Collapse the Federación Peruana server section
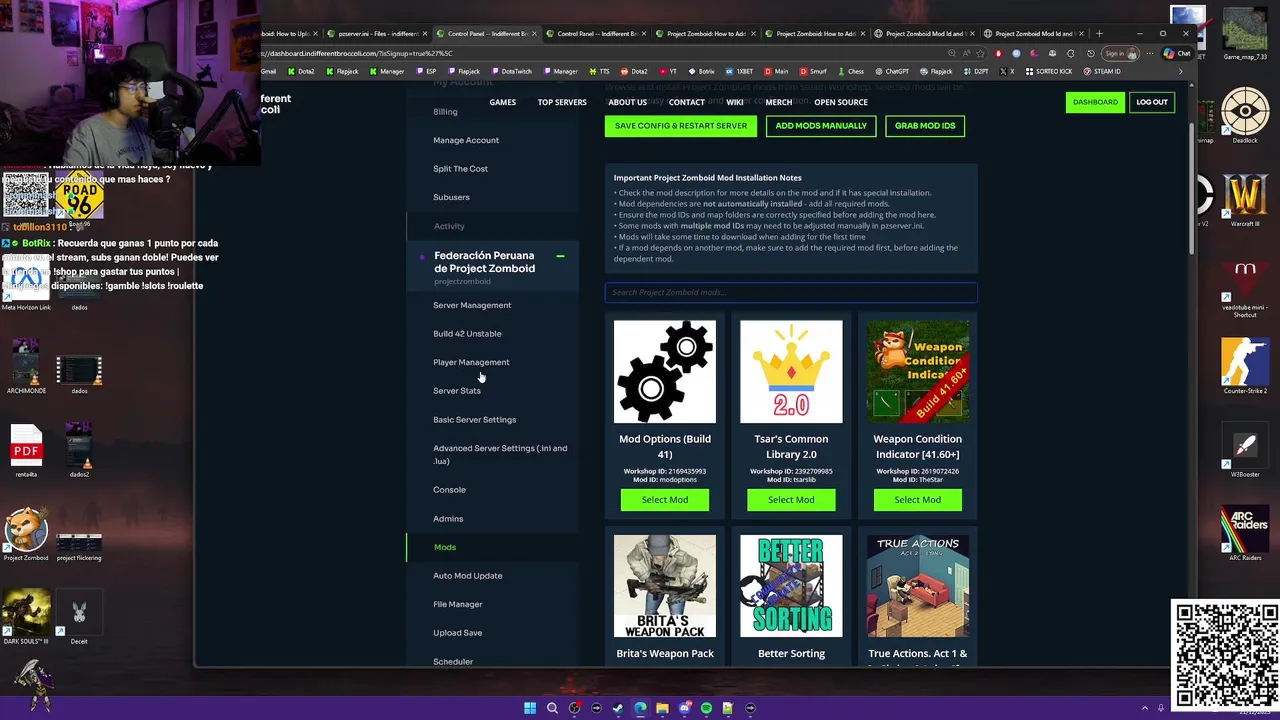1280x720 pixels. 560,256
